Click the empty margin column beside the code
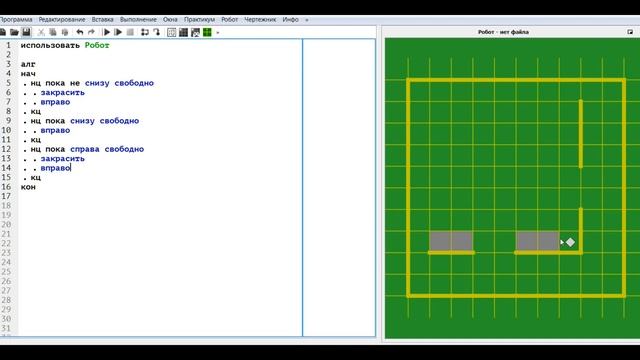640x360 pixels. (339, 188)
